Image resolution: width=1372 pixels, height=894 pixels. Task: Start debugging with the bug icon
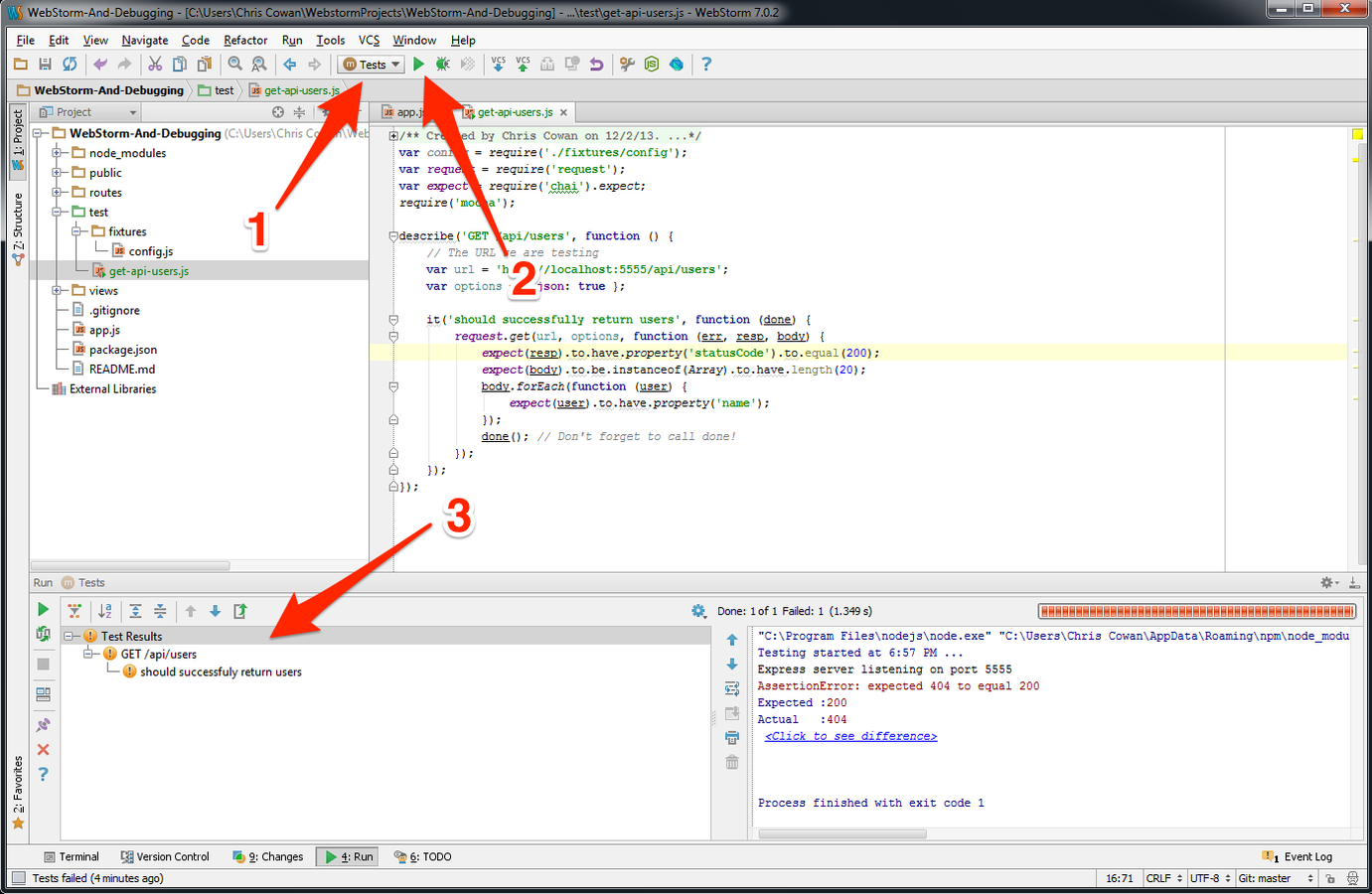(x=443, y=65)
